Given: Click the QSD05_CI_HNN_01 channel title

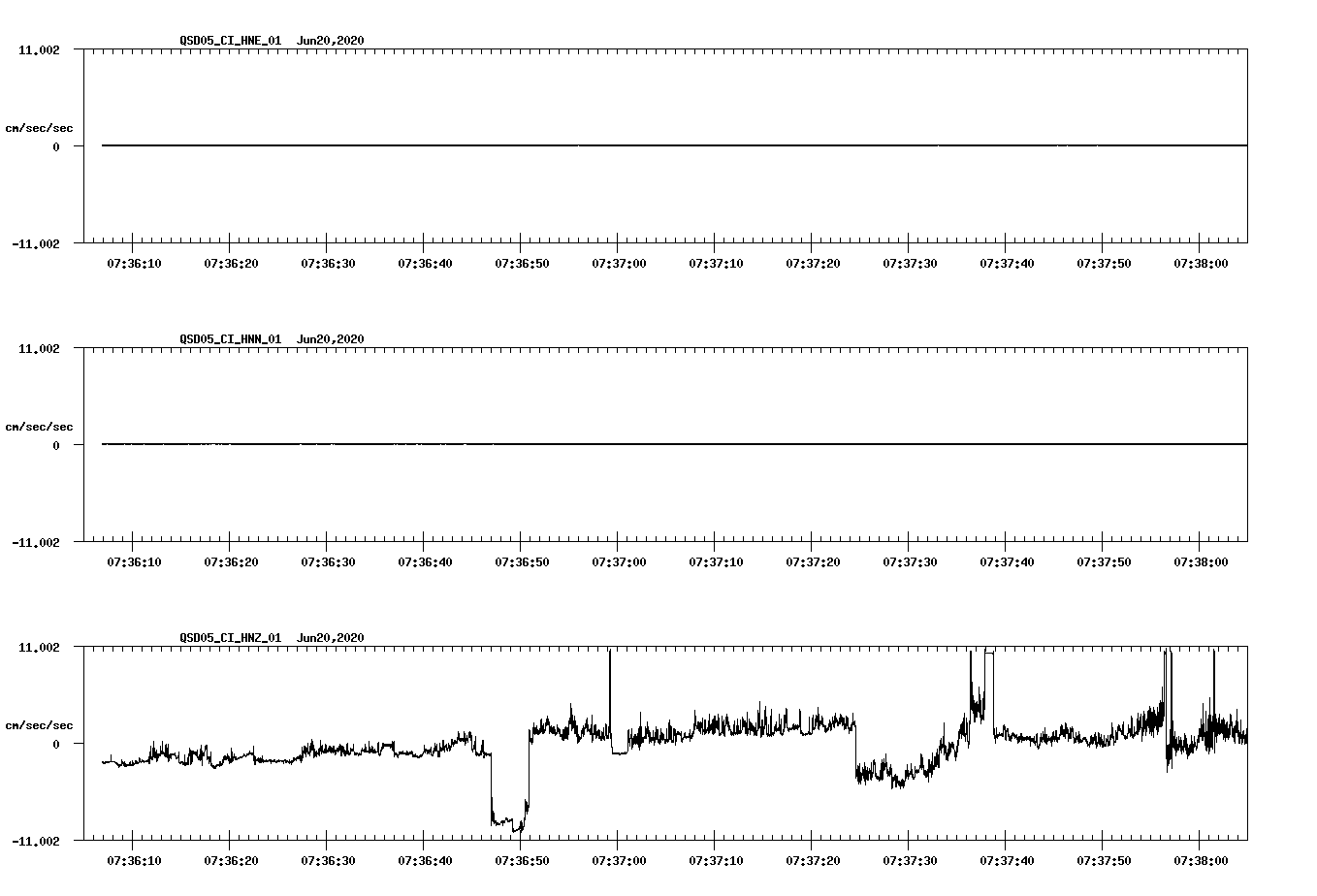Looking at the screenshot, I should (230, 339).
